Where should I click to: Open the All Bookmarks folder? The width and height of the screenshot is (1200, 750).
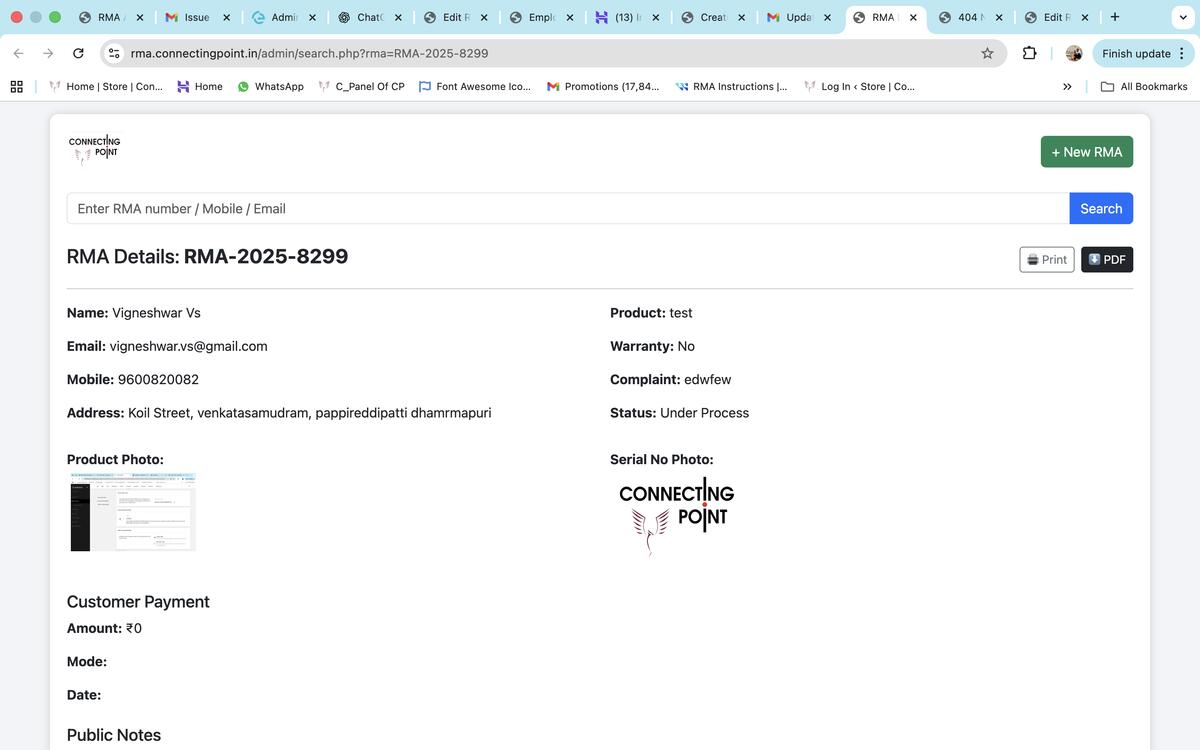click(x=1144, y=87)
